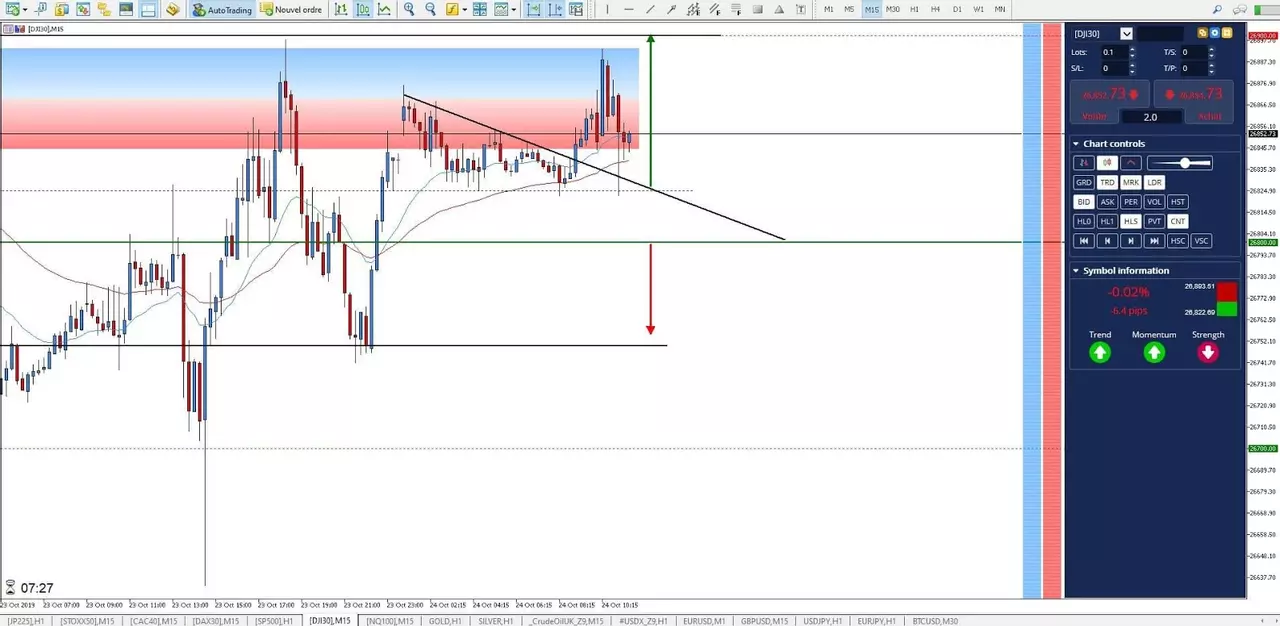This screenshot has width=1280, height=626.
Task: Toggle the GRD grid button
Action: (1084, 183)
